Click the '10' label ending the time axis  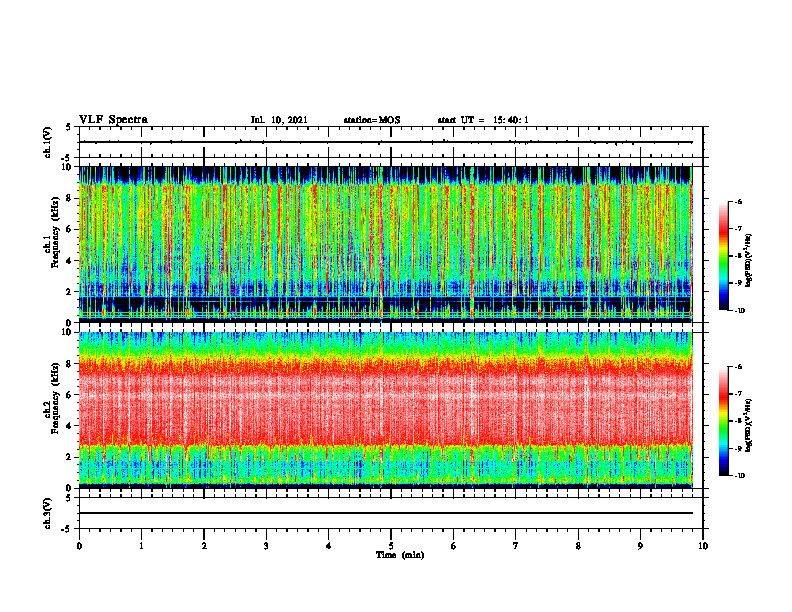pyautogui.click(x=703, y=546)
